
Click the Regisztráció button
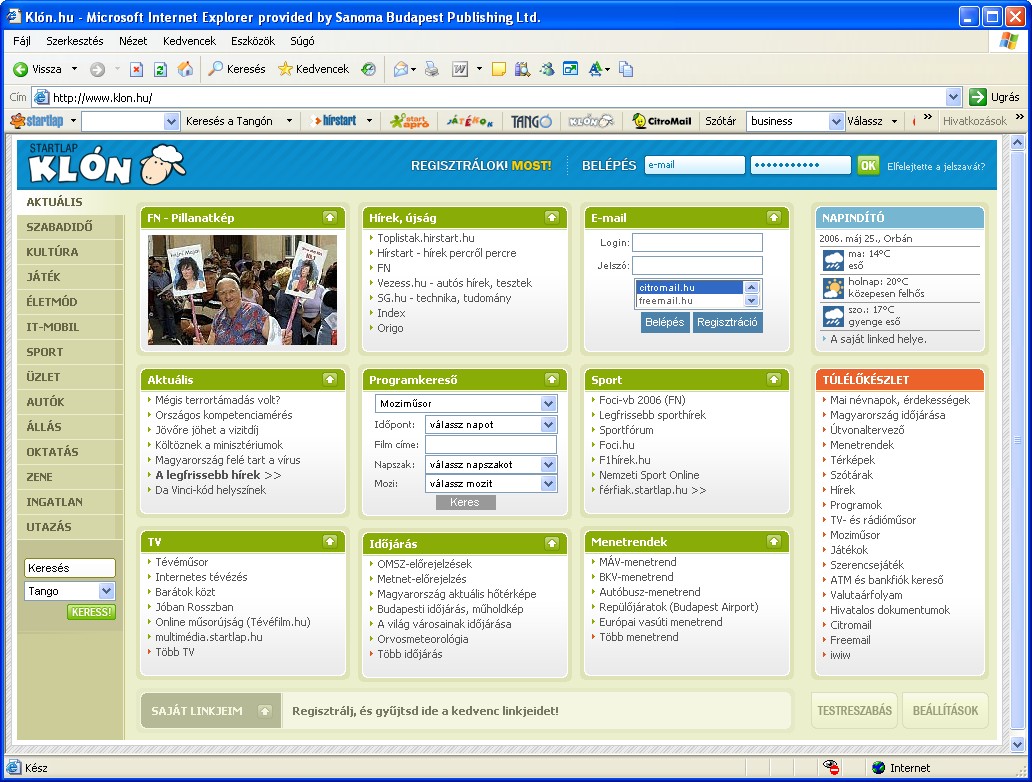click(727, 323)
